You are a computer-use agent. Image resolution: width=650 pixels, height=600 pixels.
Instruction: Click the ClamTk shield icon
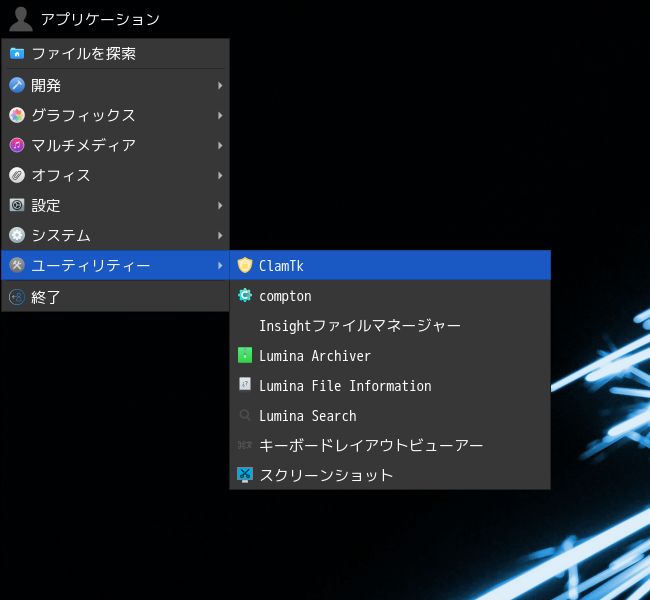245,265
